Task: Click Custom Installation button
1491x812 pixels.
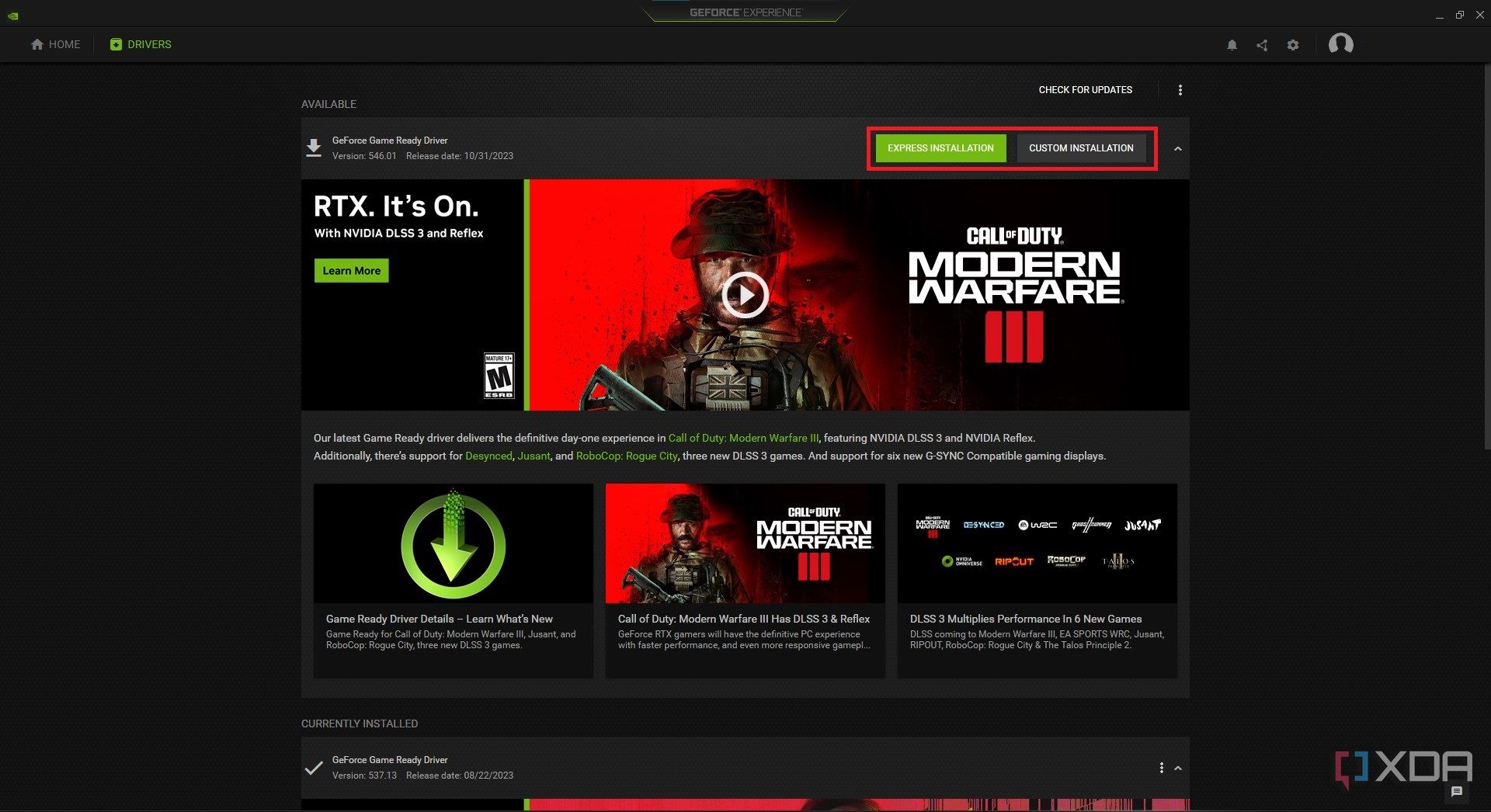Action: tap(1081, 148)
